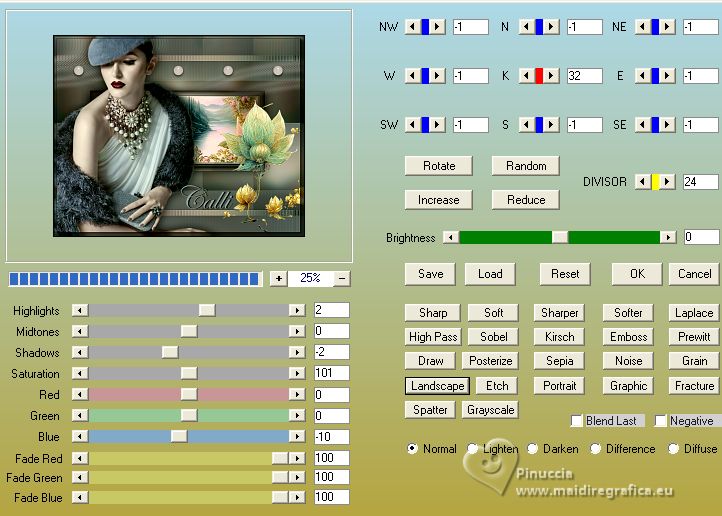Apply the Sharp preset
722x516 pixels.
(433, 313)
